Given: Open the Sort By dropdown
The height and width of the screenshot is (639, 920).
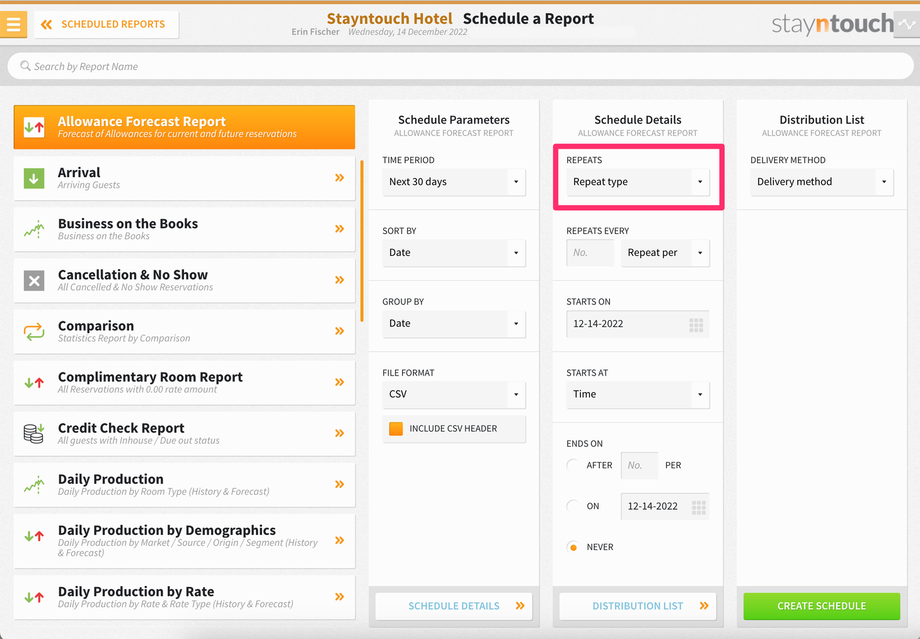Looking at the screenshot, I should point(454,253).
